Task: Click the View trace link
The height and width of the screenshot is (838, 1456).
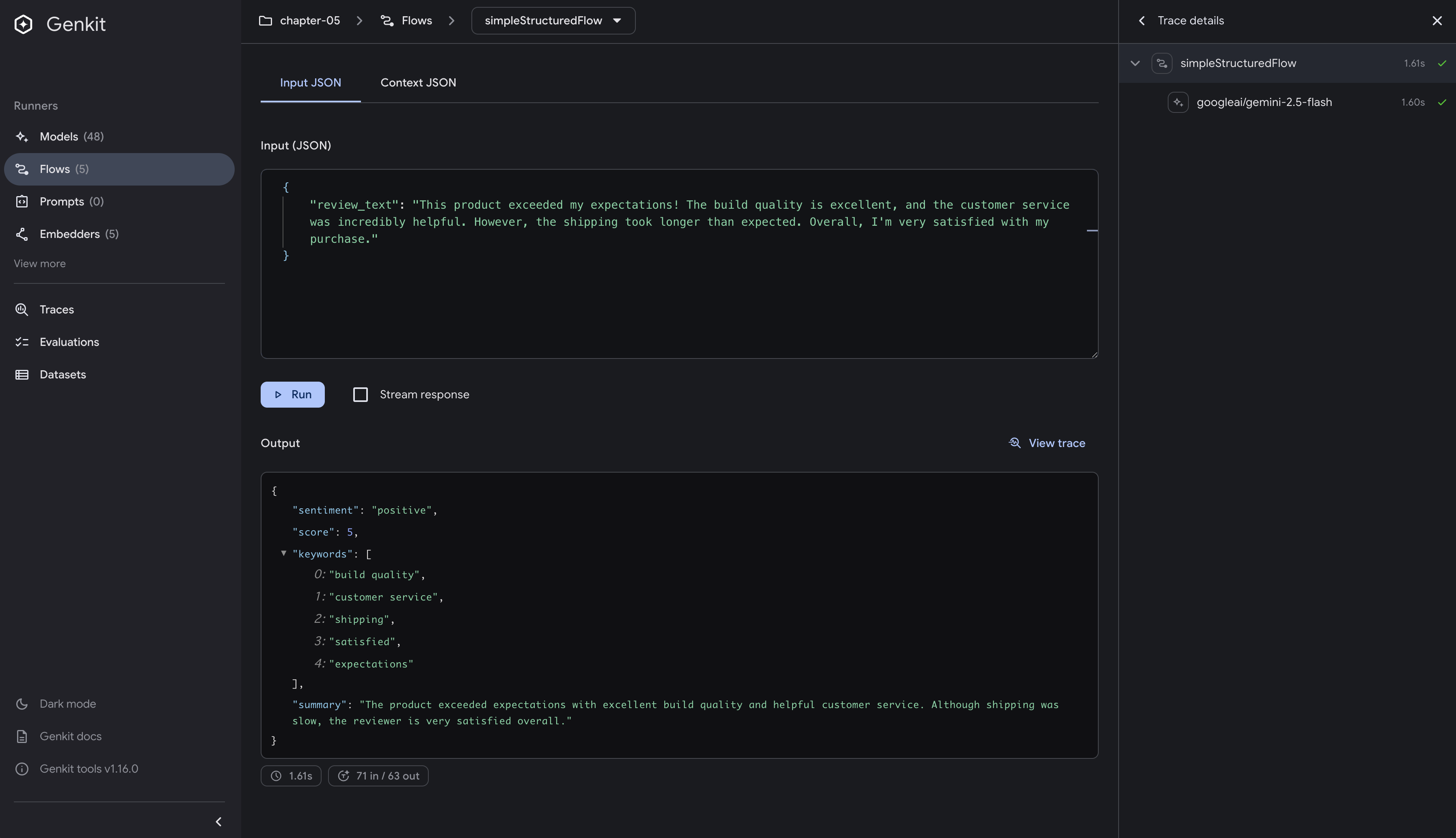Action: coord(1047,443)
